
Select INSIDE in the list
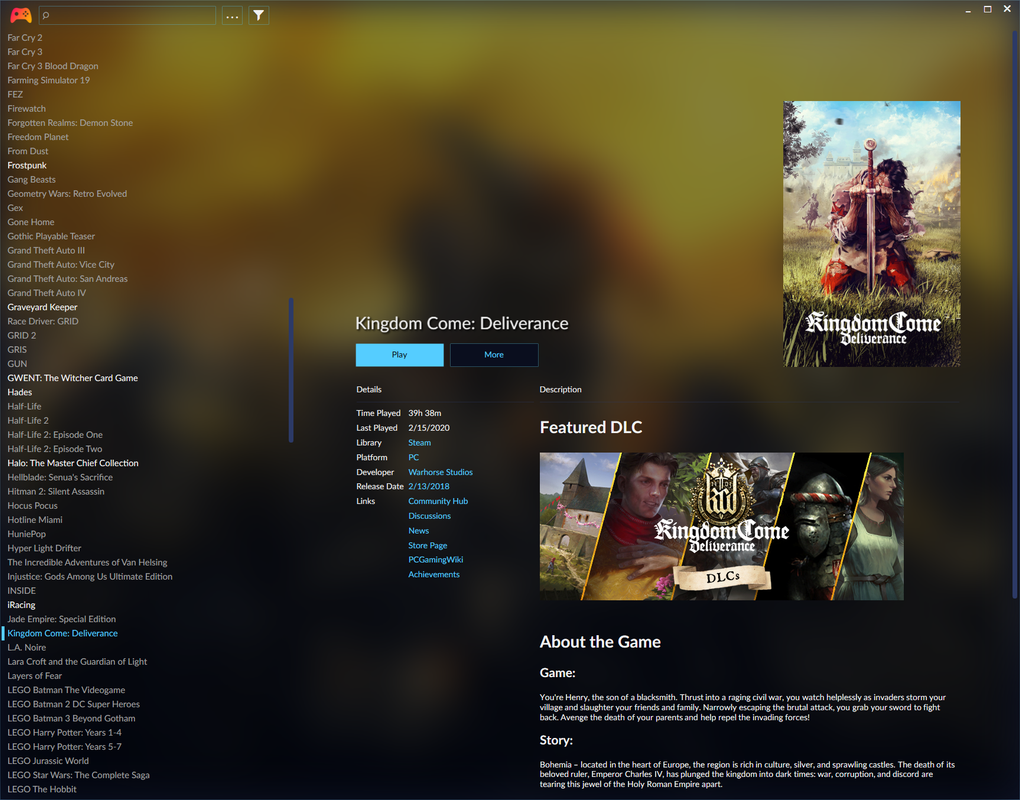pyautogui.click(x=21, y=591)
